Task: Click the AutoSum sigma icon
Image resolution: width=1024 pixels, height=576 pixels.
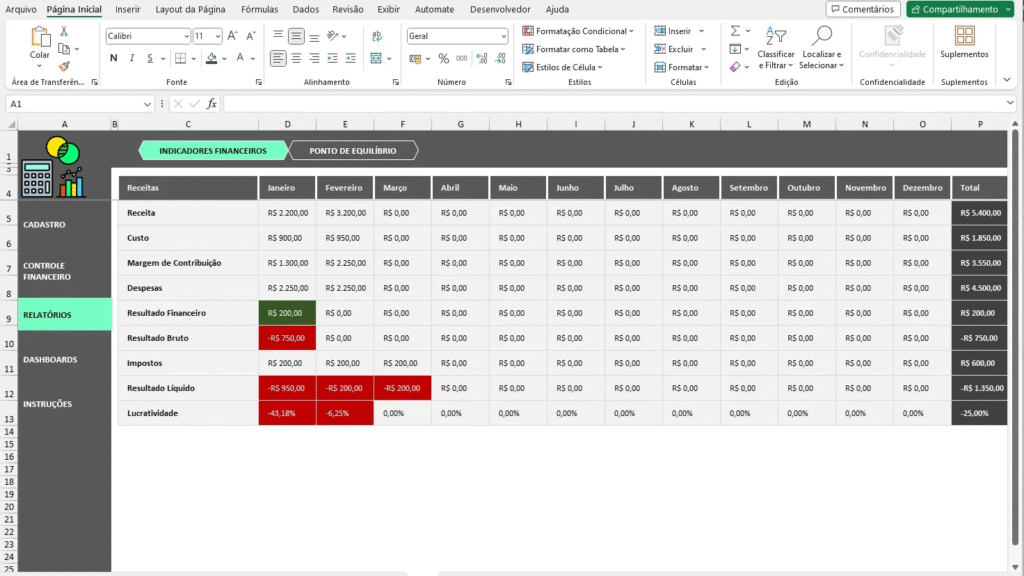Action: point(735,32)
